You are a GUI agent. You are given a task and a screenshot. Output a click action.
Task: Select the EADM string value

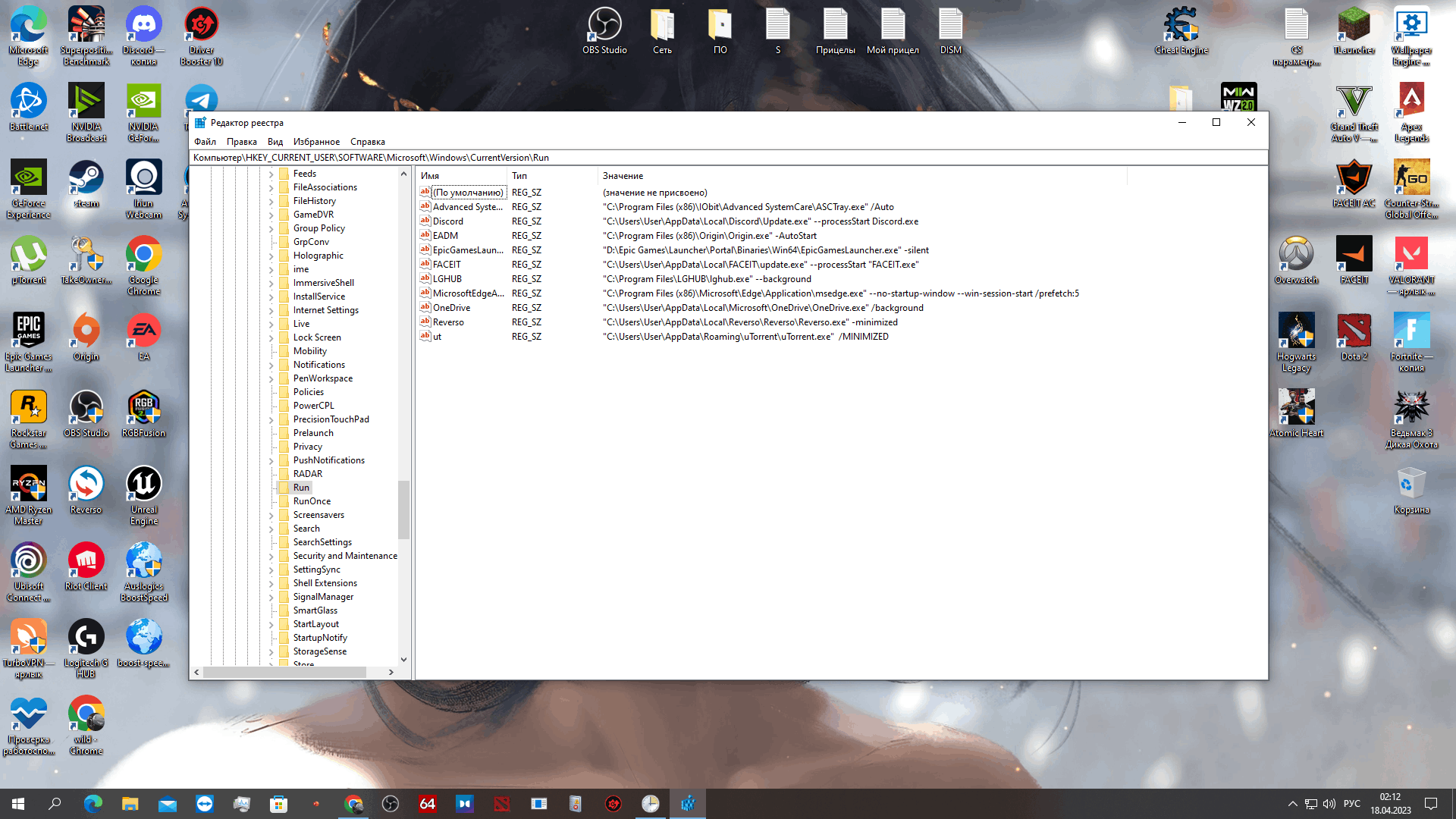(445, 236)
